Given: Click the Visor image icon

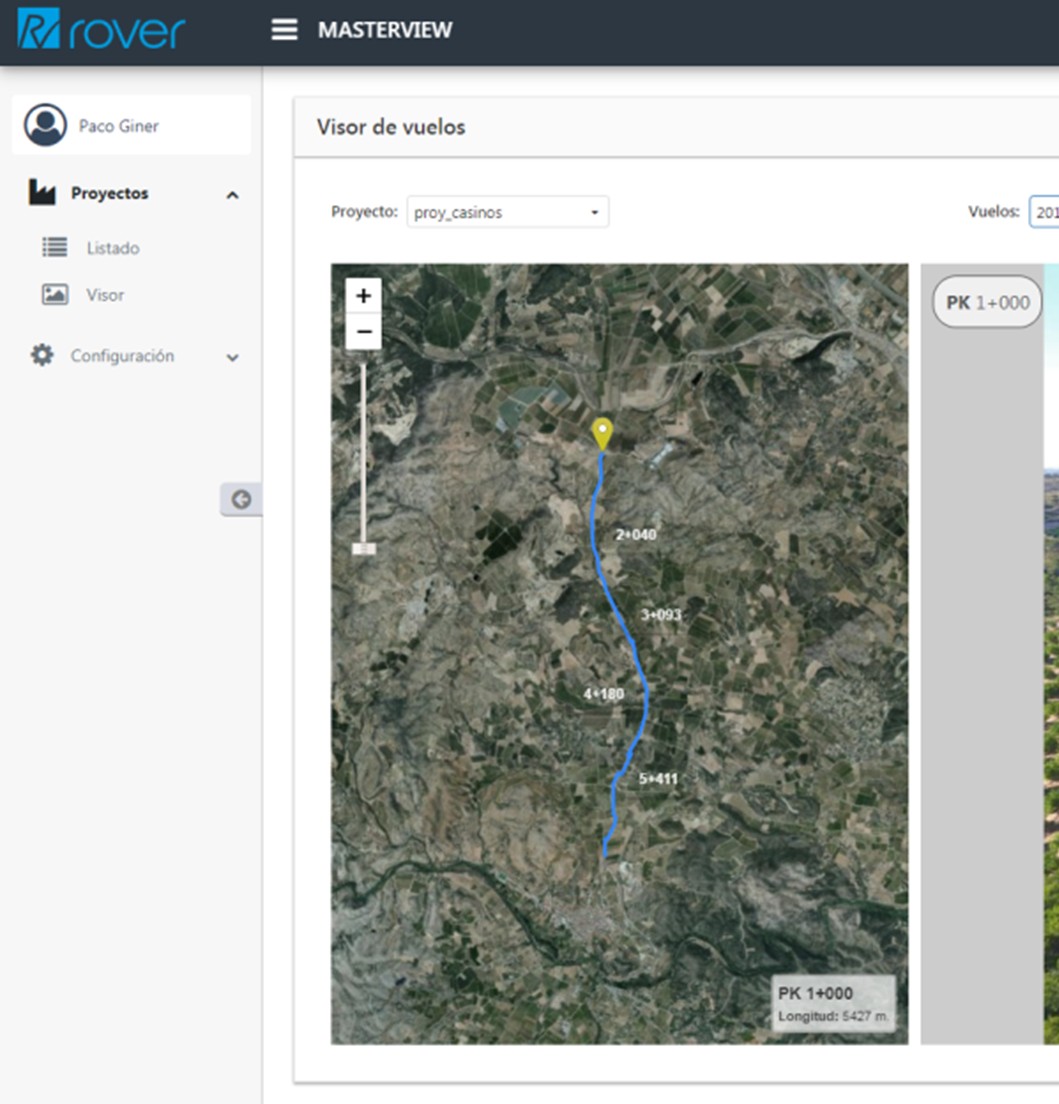Looking at the screenshot, I should [55, 294].
